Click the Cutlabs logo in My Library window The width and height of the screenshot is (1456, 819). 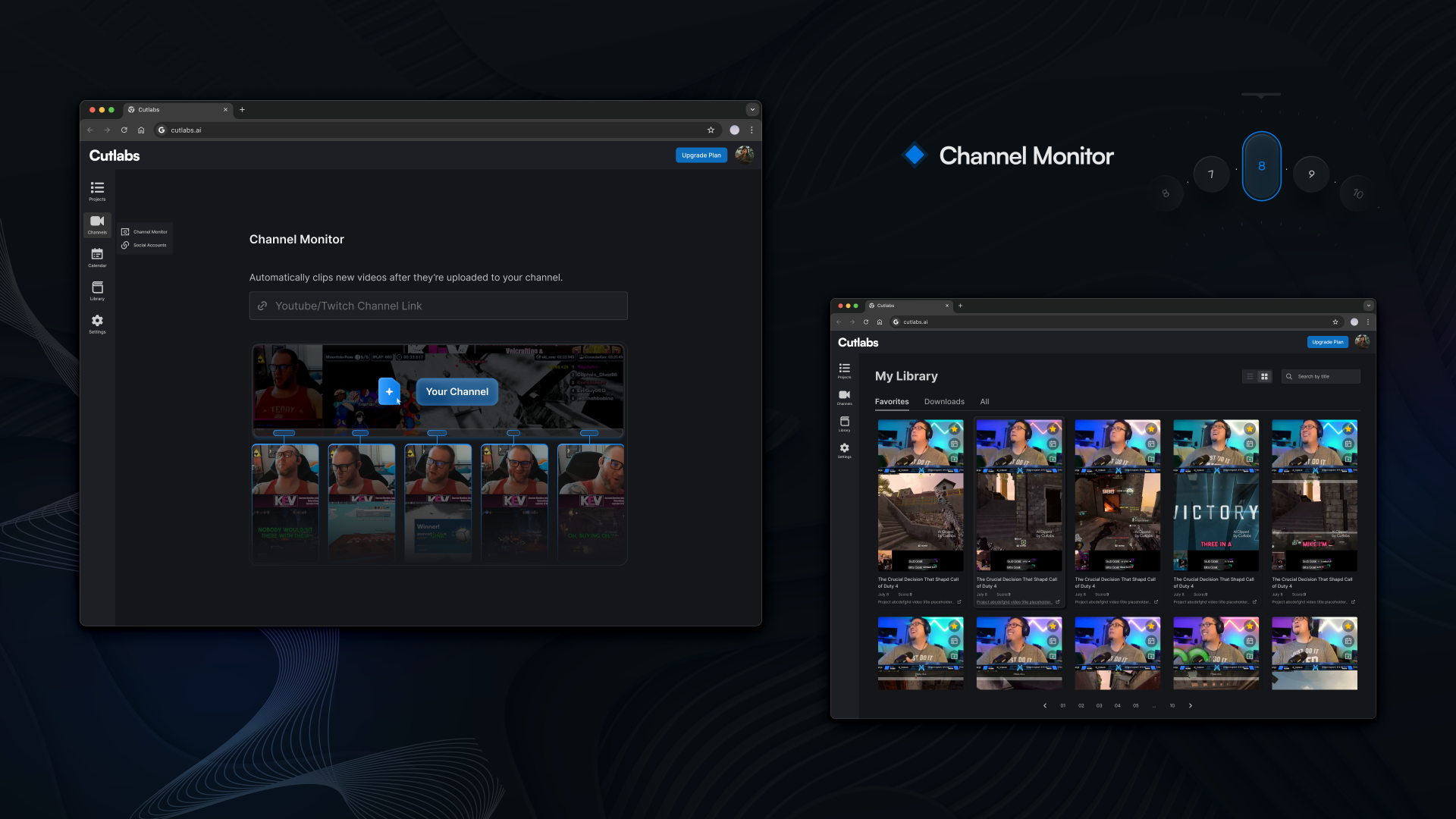(x=858, y=343)
